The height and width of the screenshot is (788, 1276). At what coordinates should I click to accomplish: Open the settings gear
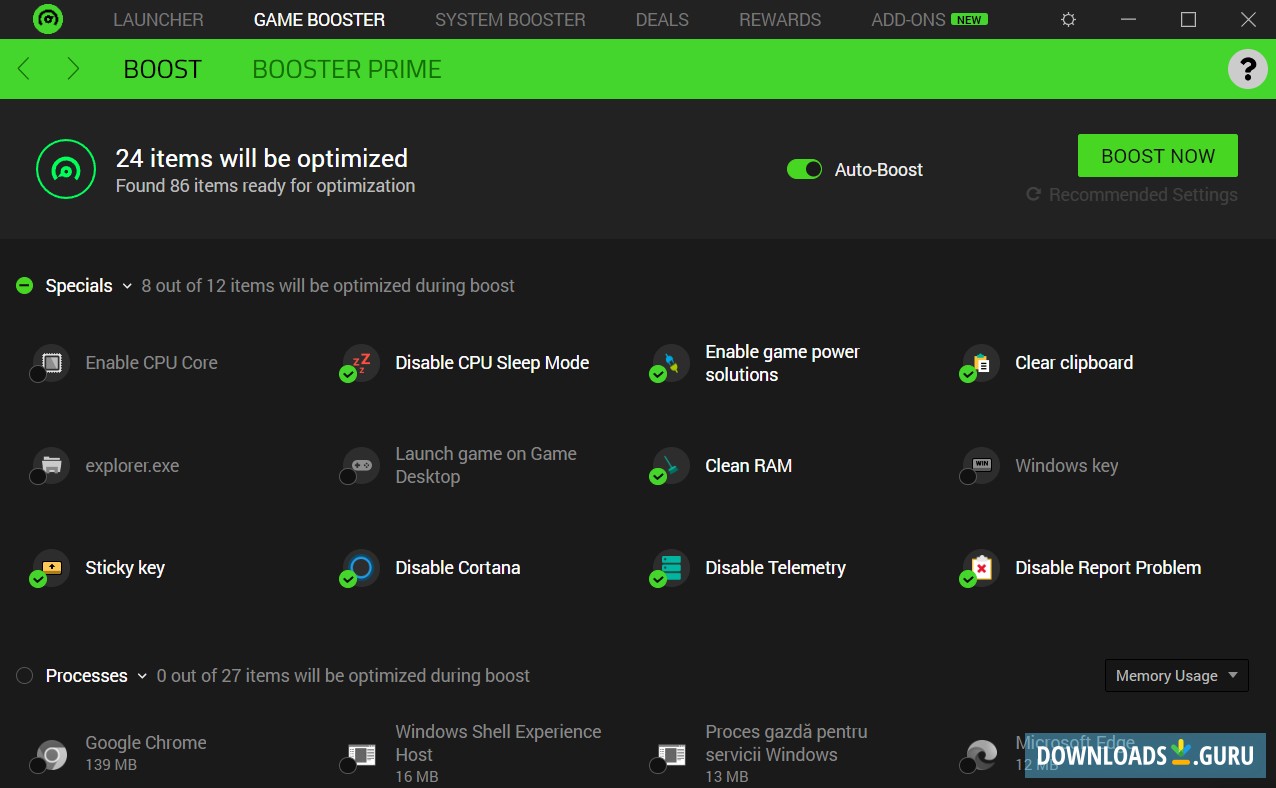(x=1068, y=19)
